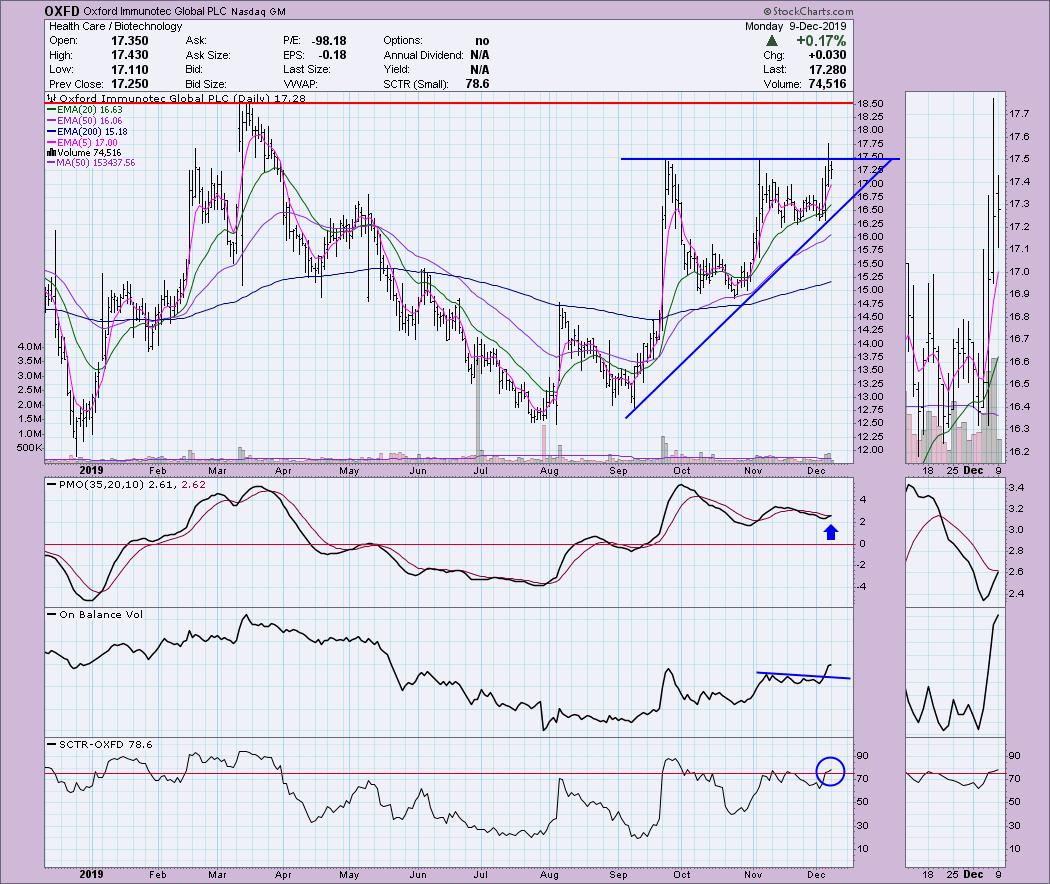Click the 500K volume axis label

(x=30, y=447)
